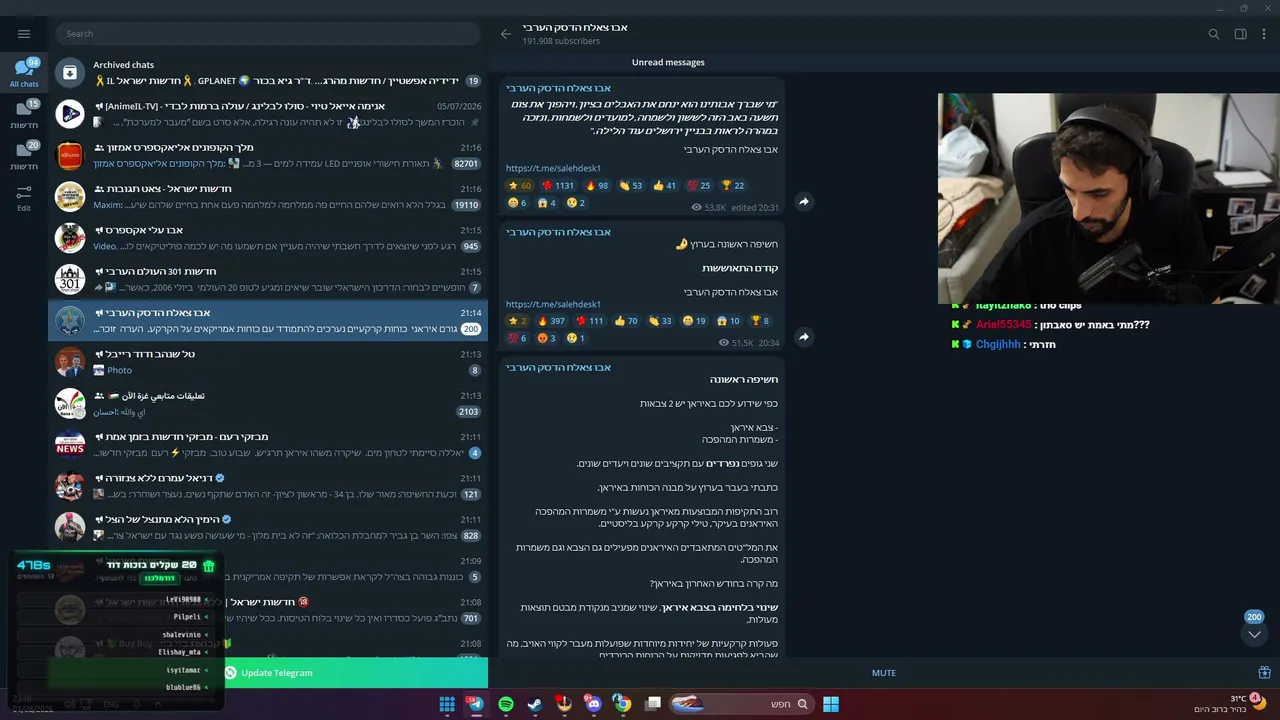Open the Archived chats row
The height and width of the screenshot is (720, 1280).
[x=268, y=72]
